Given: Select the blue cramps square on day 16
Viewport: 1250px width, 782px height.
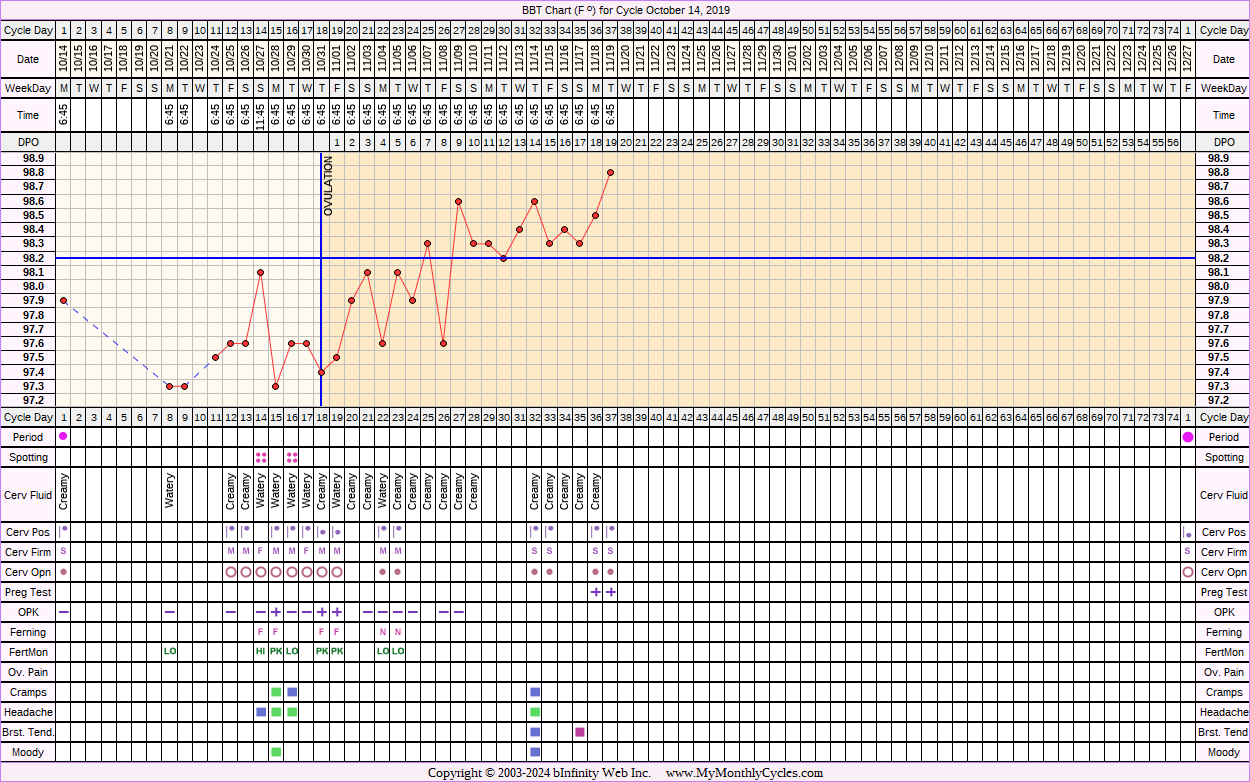Looking at the screenshot, I should 292,692.
